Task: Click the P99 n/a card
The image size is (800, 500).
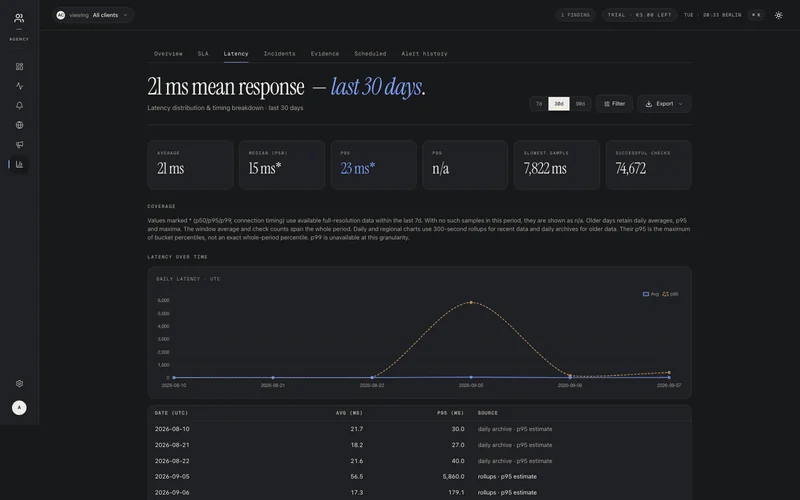Action: click(x=465, y=165)
